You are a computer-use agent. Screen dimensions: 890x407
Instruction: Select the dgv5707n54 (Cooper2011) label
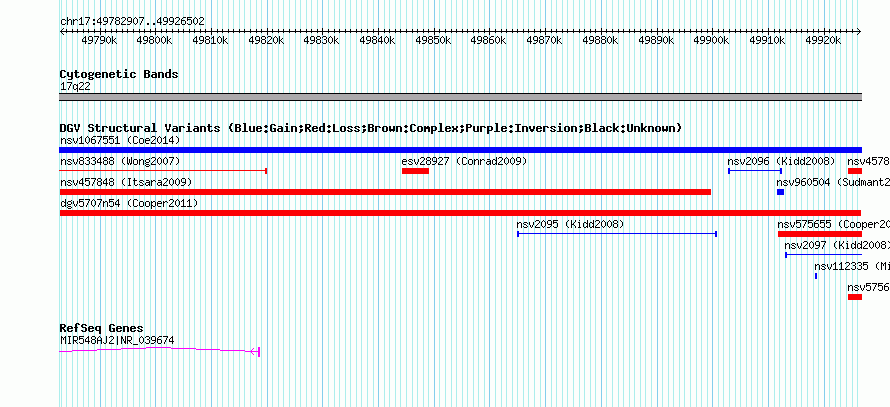(129, 203)
